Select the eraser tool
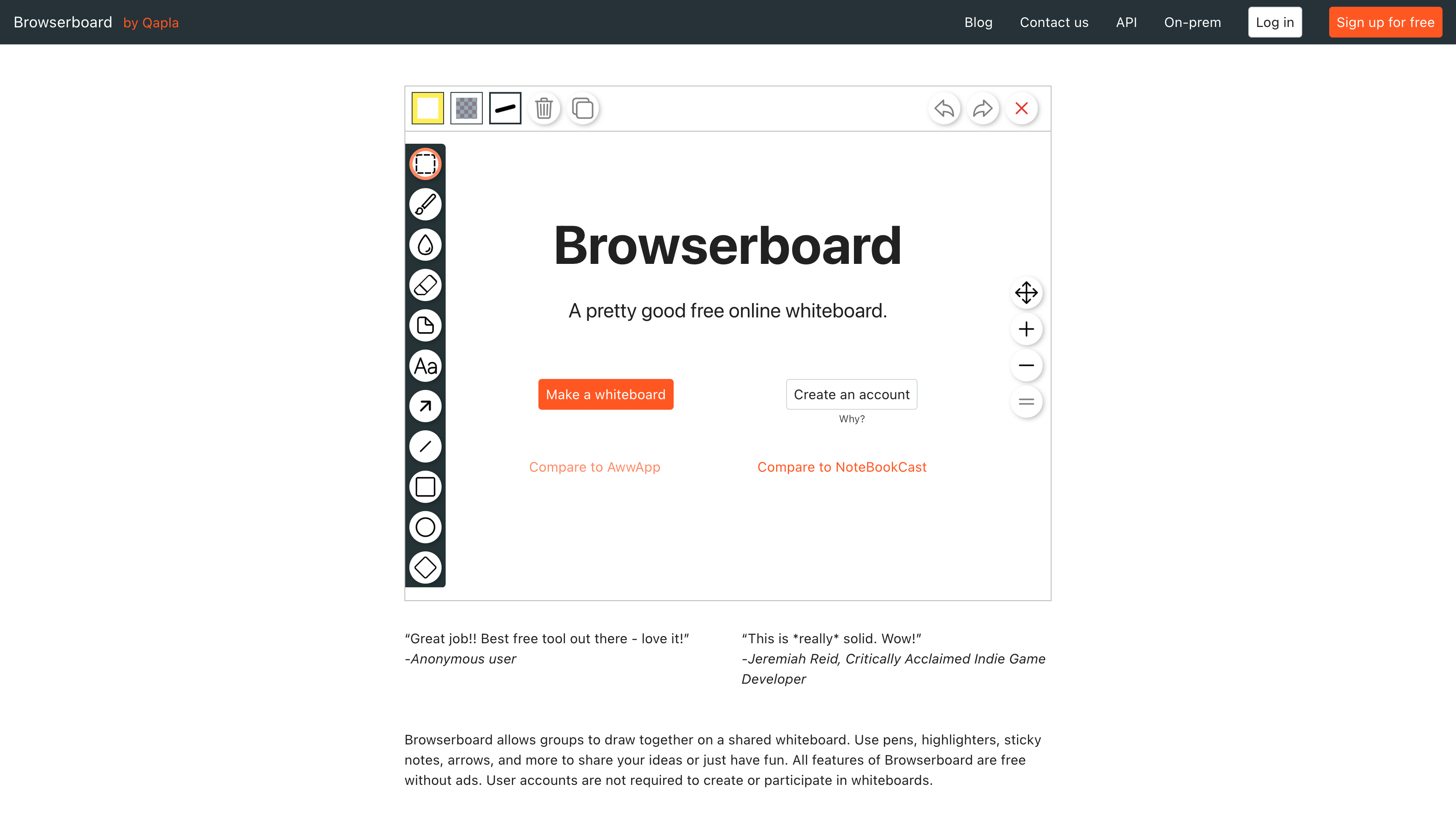1456x838 pixels. [425, 285]
